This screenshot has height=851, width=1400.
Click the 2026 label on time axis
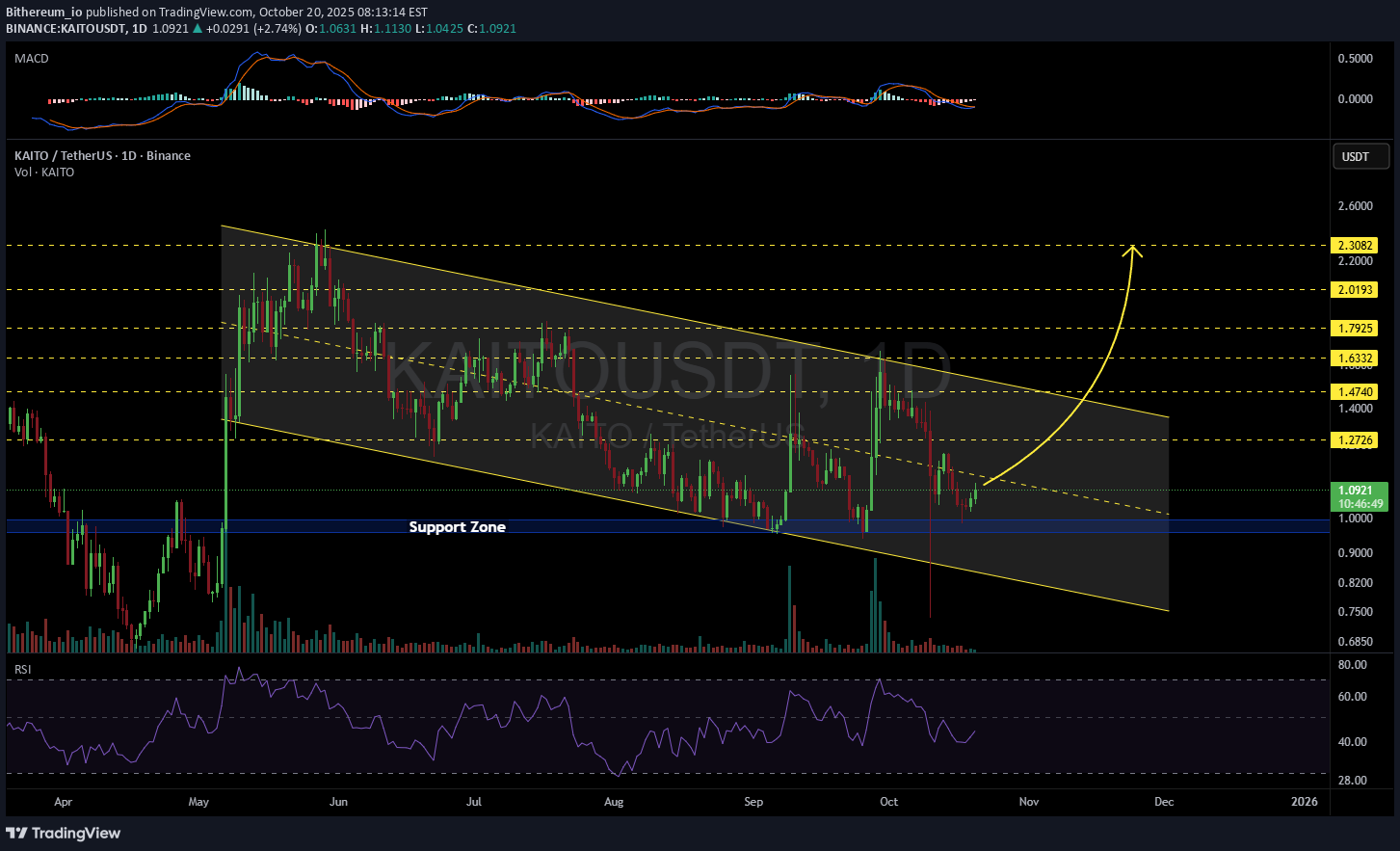click(x=1304, y=802)
